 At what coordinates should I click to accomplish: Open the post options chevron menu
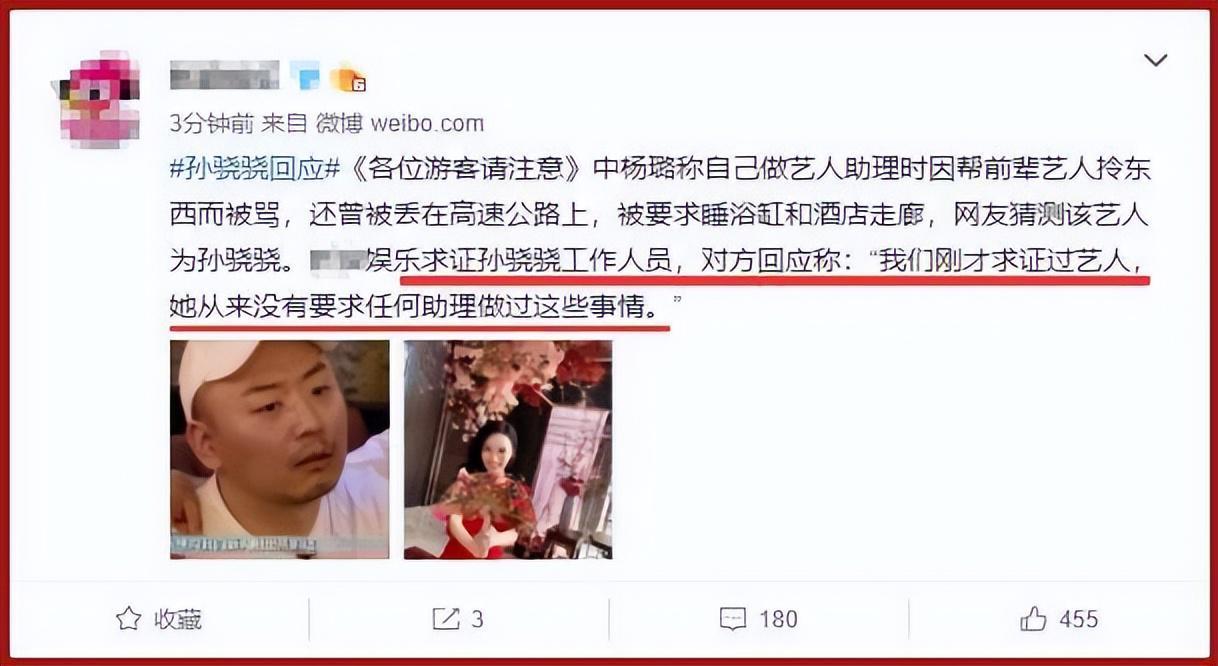[x=1155, y=61]
